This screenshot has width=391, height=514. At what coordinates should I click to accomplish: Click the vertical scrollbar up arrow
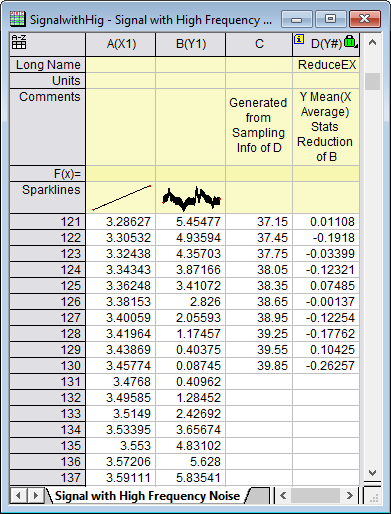pos(372,42)
